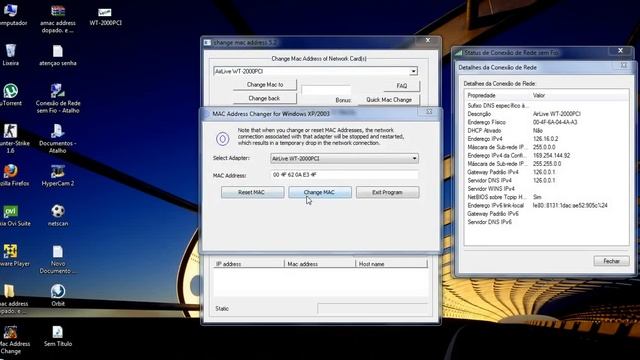Click the Host name column header

point(391,264)
